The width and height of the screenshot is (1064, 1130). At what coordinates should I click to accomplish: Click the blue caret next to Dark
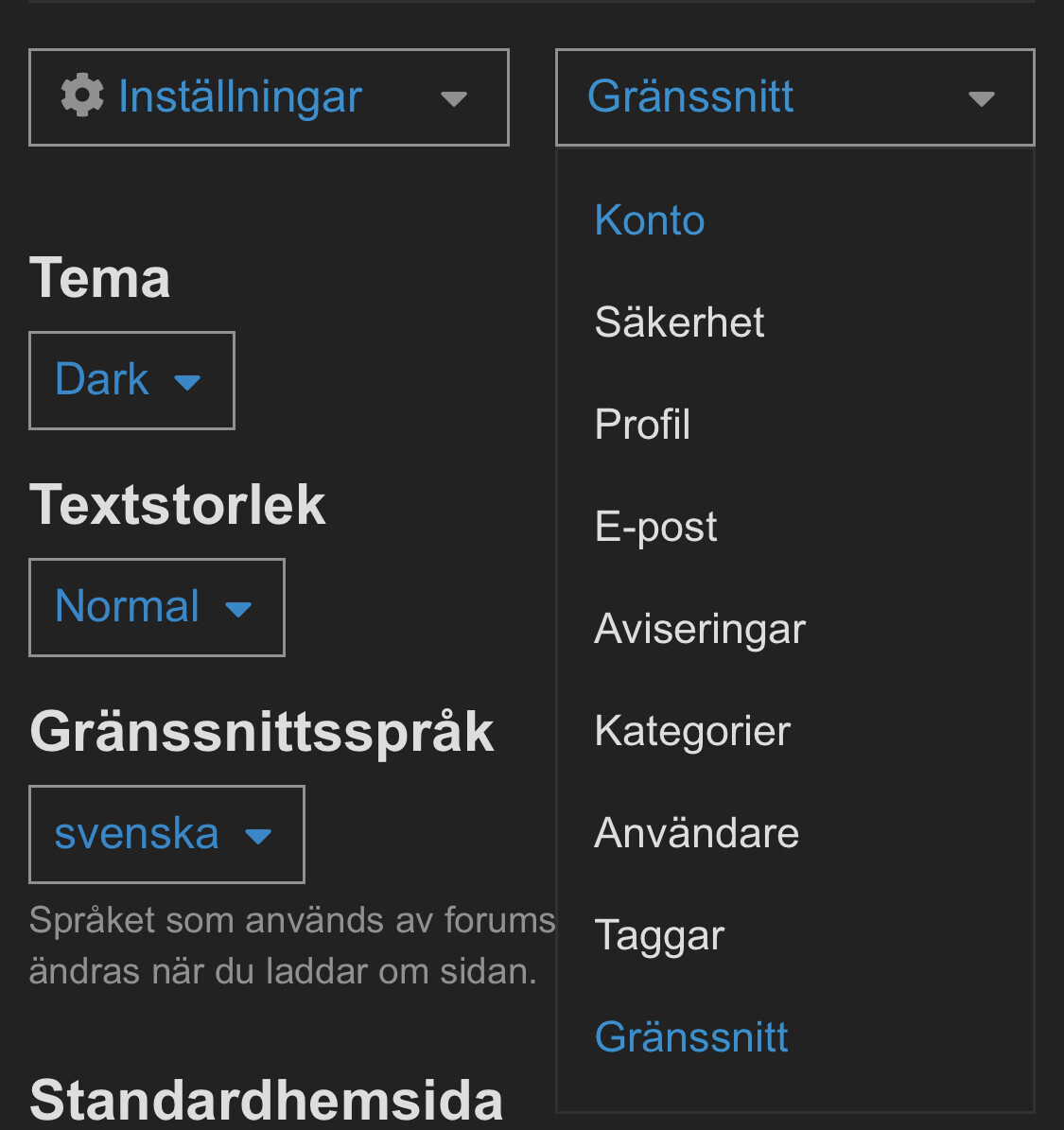point(187,382)
